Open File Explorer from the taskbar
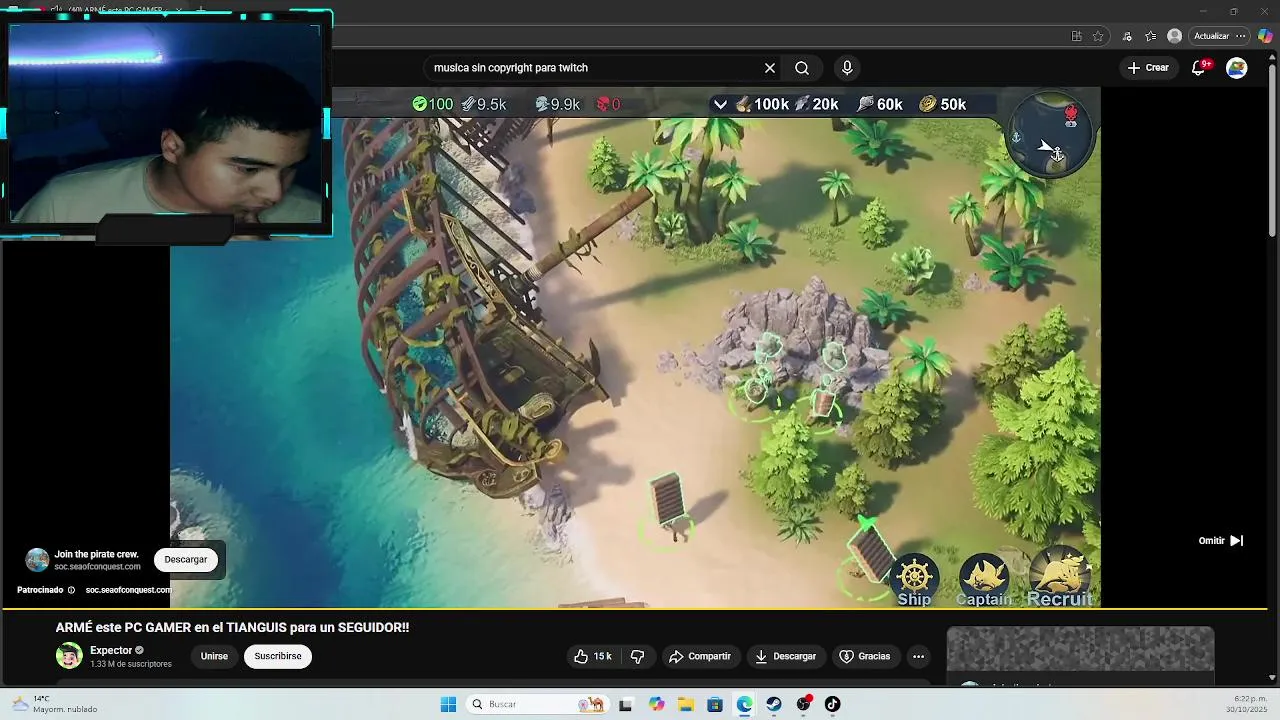1280x720 pixels. (686, 704)
